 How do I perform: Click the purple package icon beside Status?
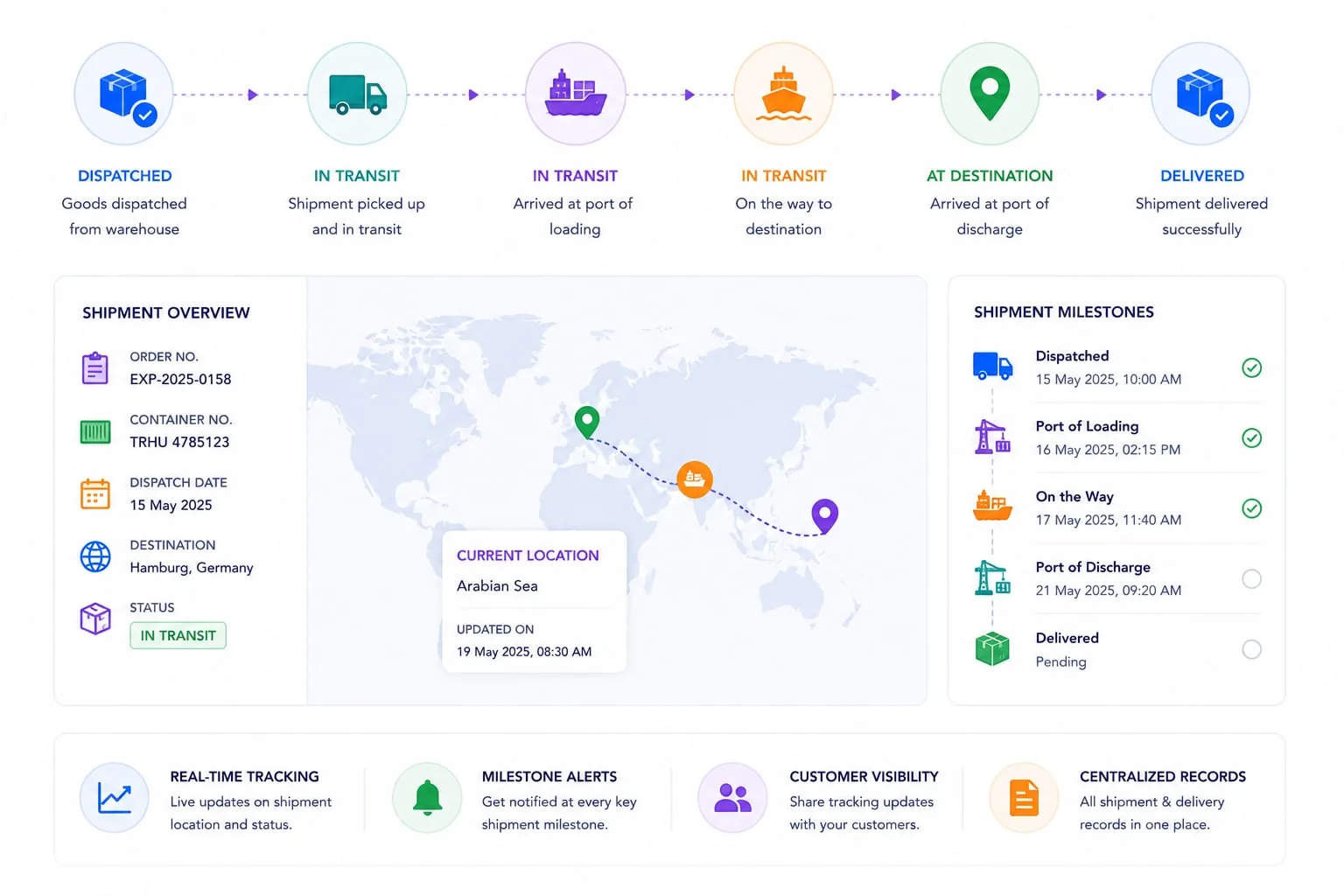95,619
